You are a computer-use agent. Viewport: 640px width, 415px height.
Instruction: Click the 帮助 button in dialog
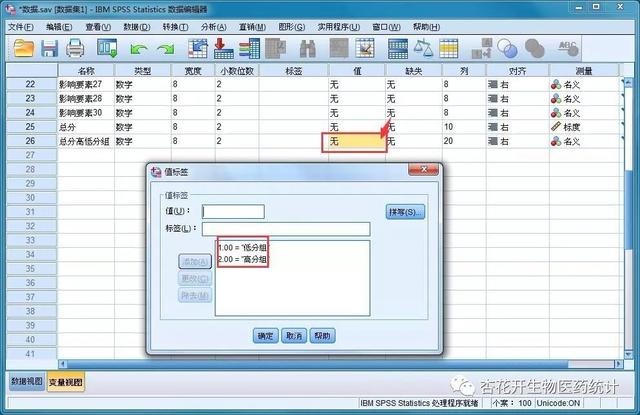pyautogui.click(x=322, y=336)
